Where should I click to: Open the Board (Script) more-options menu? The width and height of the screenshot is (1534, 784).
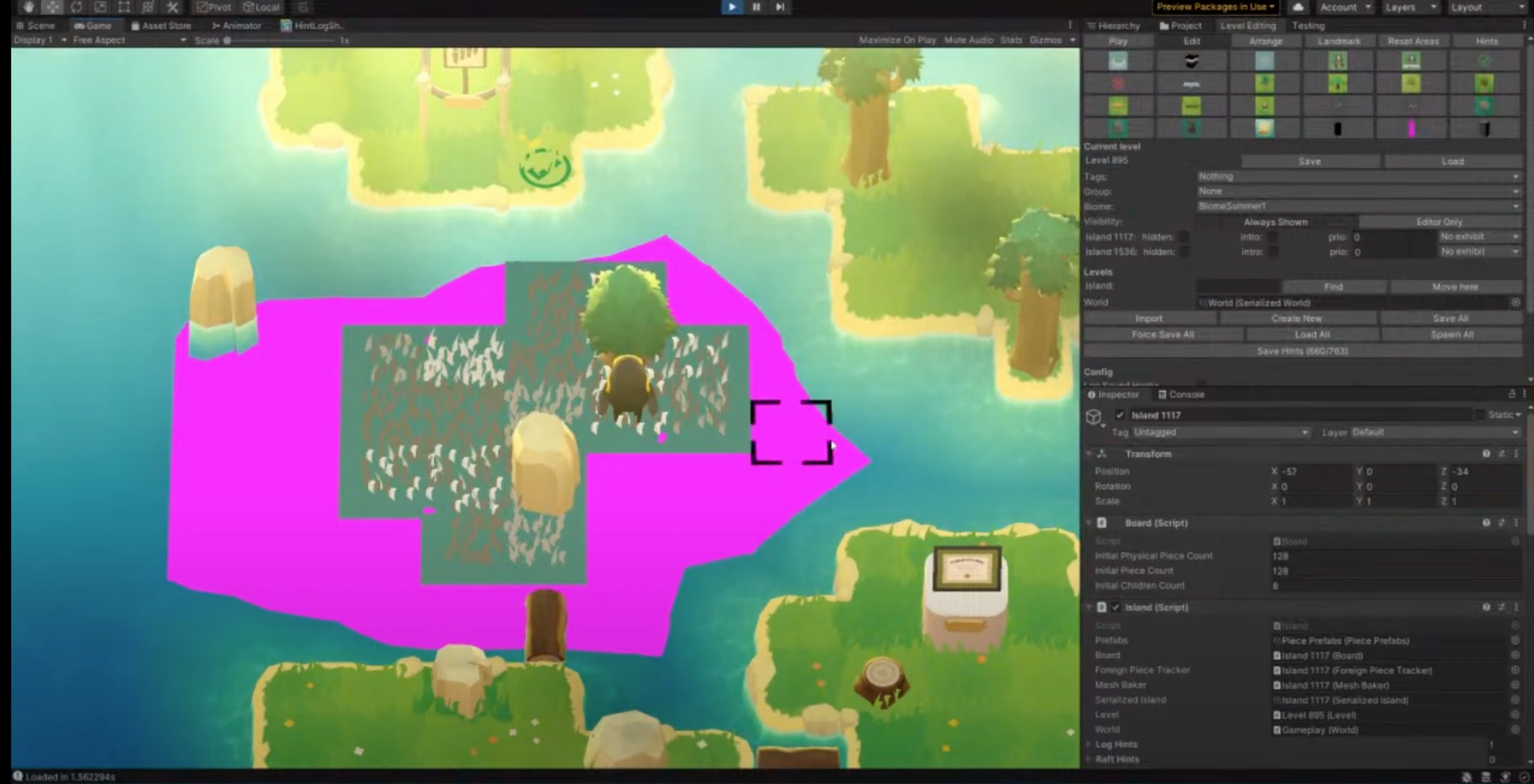coord(1516,523)
